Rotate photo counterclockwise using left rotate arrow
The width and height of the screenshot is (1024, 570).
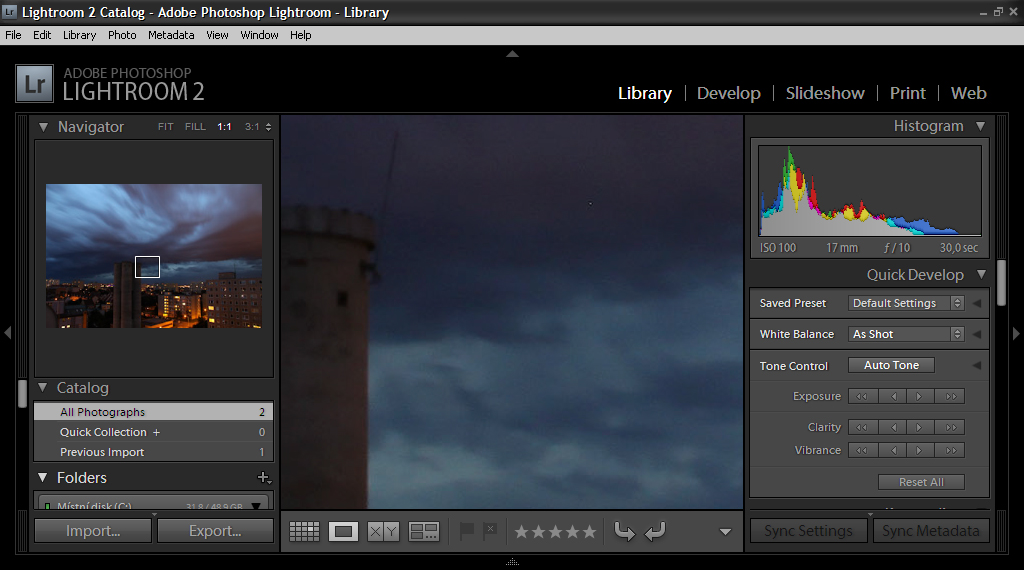coord(624,532)
